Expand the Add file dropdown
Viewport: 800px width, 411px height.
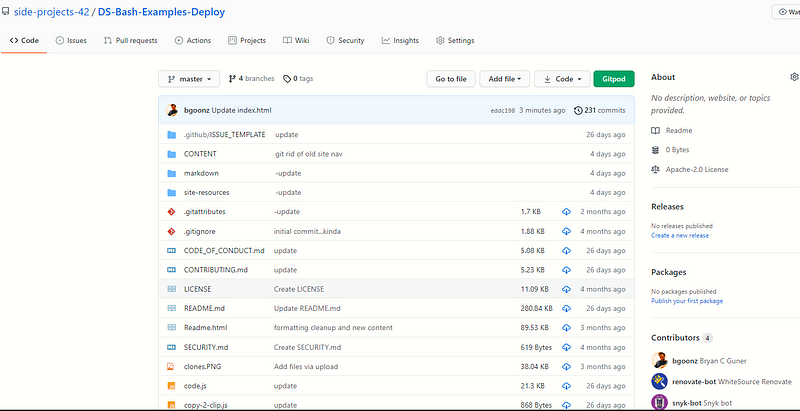point(503,78)
